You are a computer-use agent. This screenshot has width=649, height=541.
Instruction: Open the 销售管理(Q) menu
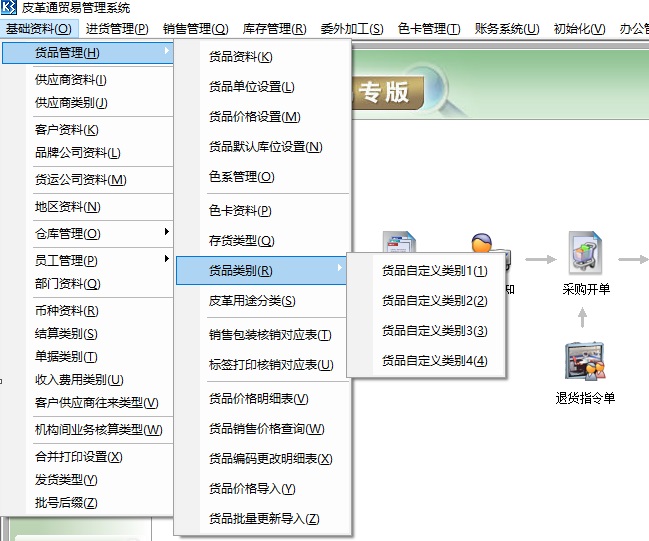[x=195, y=29]
